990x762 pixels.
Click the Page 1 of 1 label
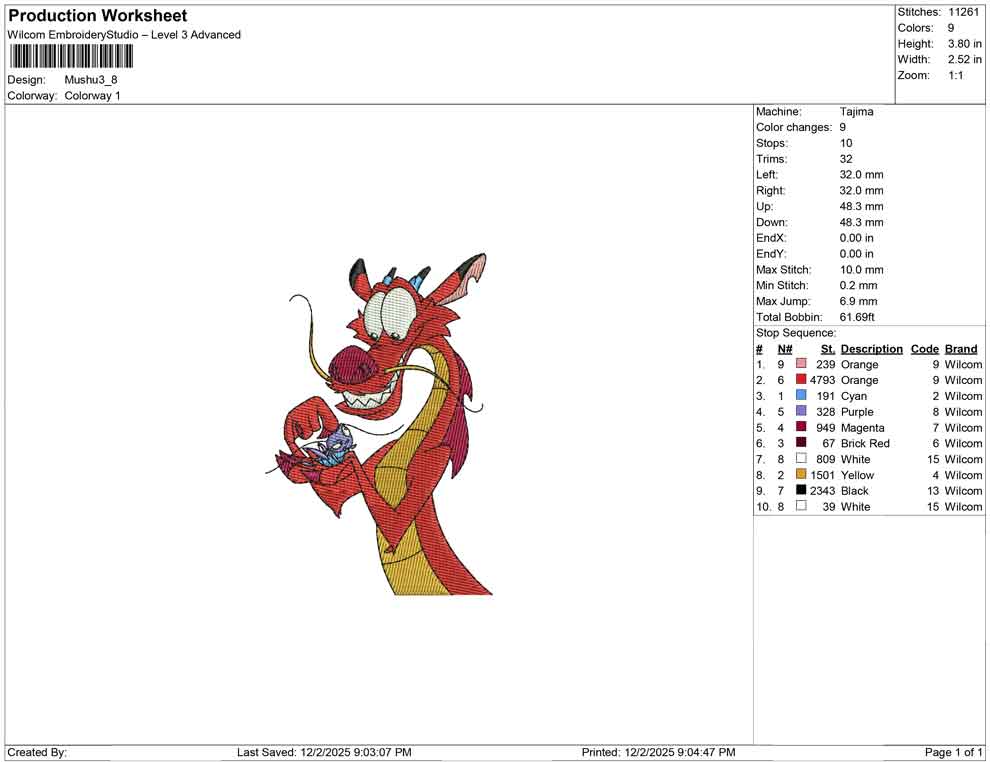951,752
